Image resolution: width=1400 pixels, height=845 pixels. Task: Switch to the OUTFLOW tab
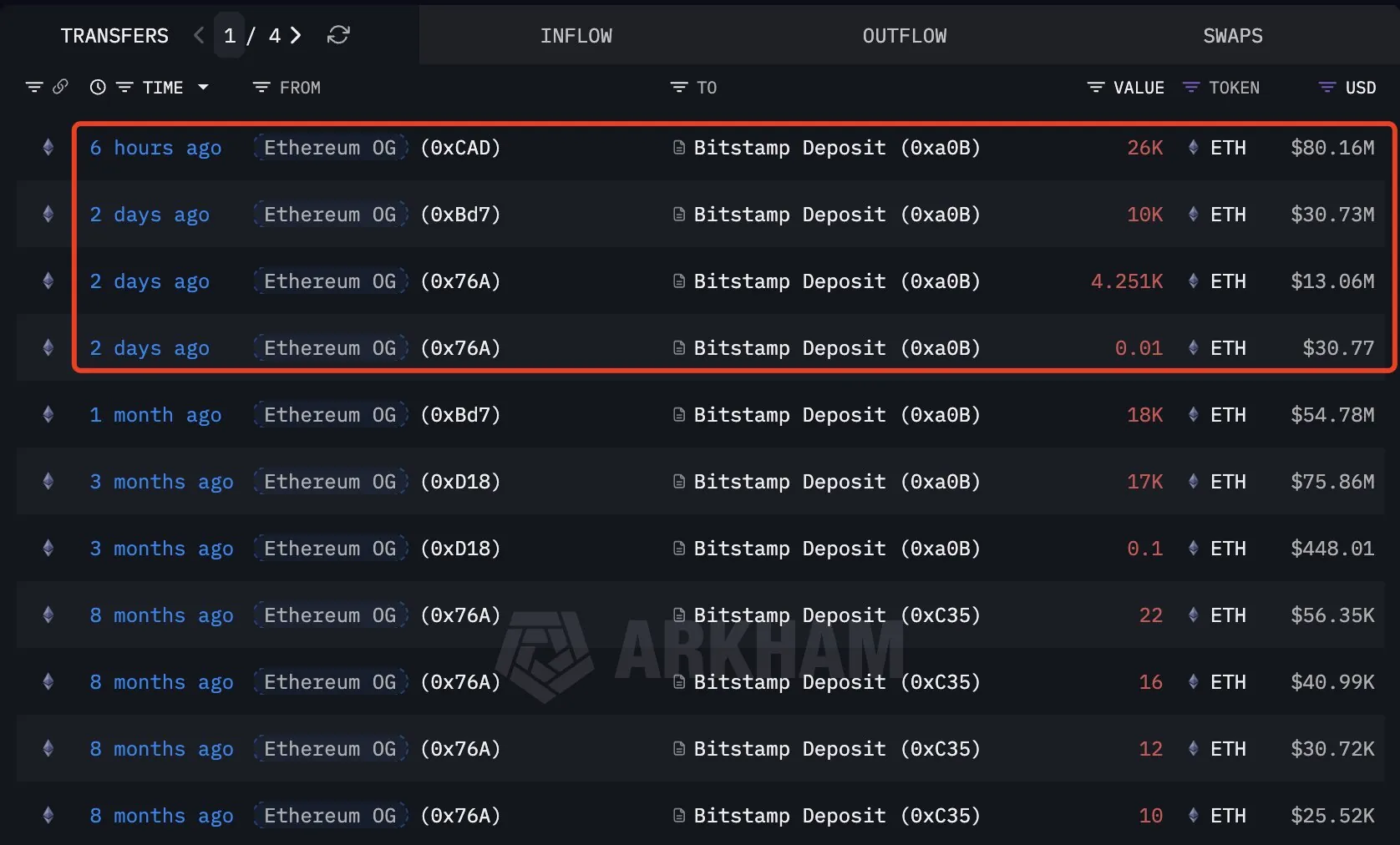pyautogui.click(x=905, y=36)
